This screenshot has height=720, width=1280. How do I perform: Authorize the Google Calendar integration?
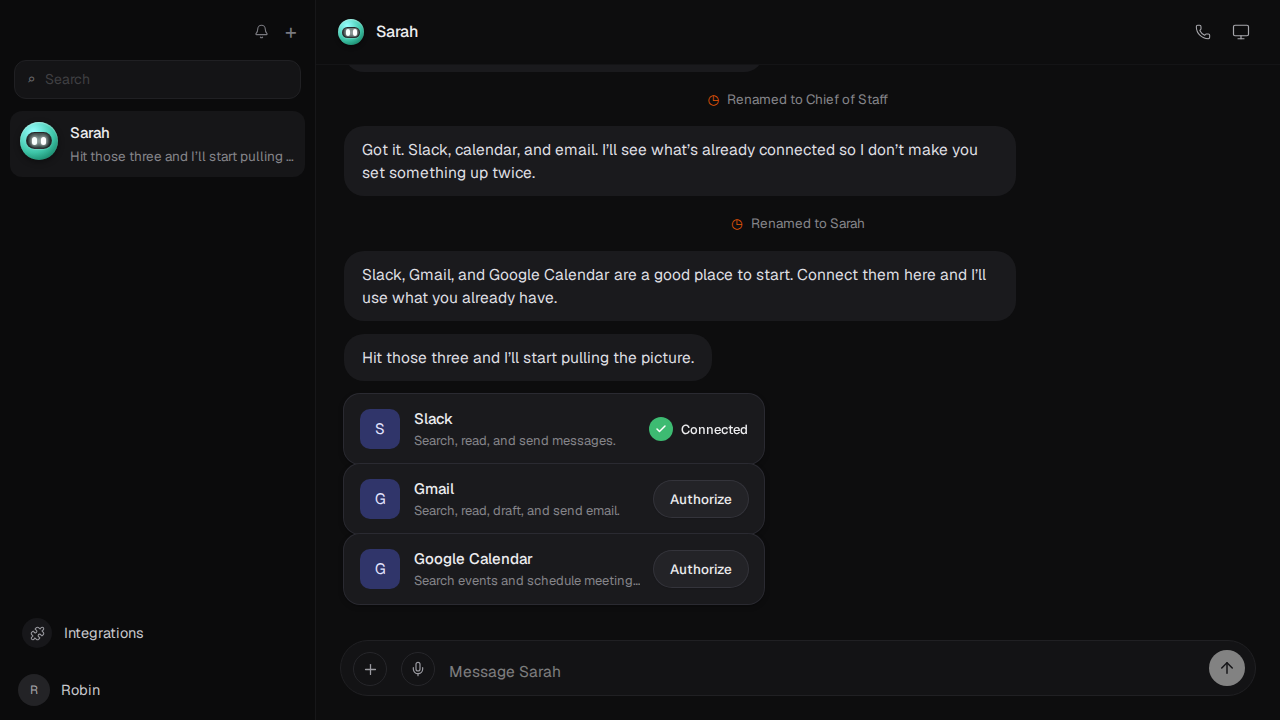click(701, 569)
